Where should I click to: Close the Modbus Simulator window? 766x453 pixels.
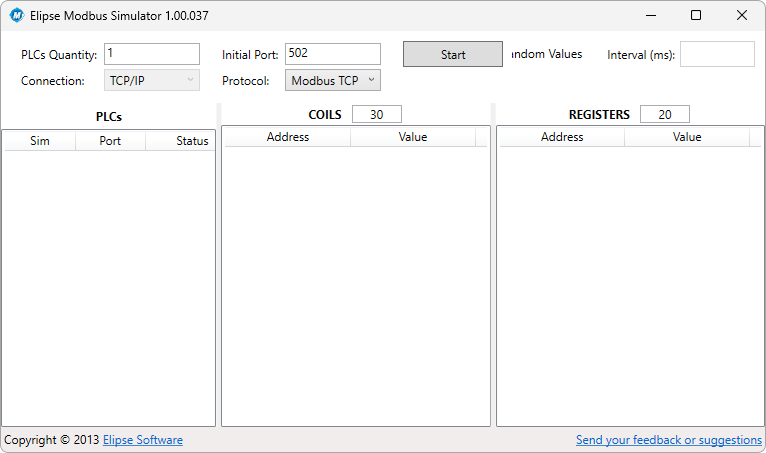coord(742,15)
